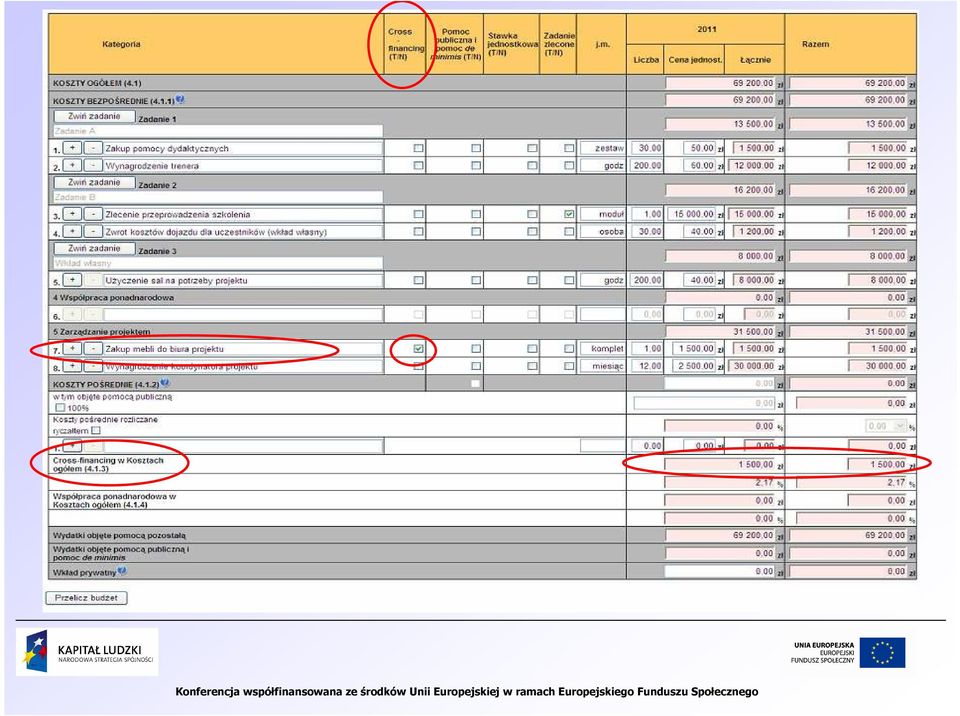Click the Stawka jednostkowa (T/N) header
The image size is (960, 716).
512,44
